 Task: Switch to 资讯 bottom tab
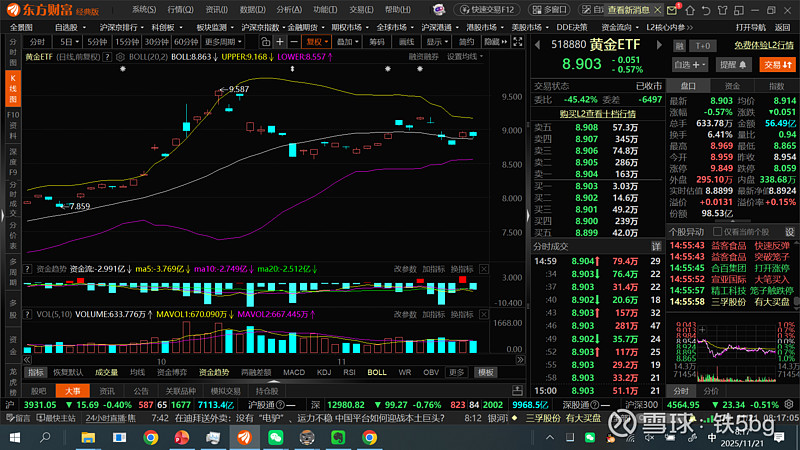click(x=107, y=391)
